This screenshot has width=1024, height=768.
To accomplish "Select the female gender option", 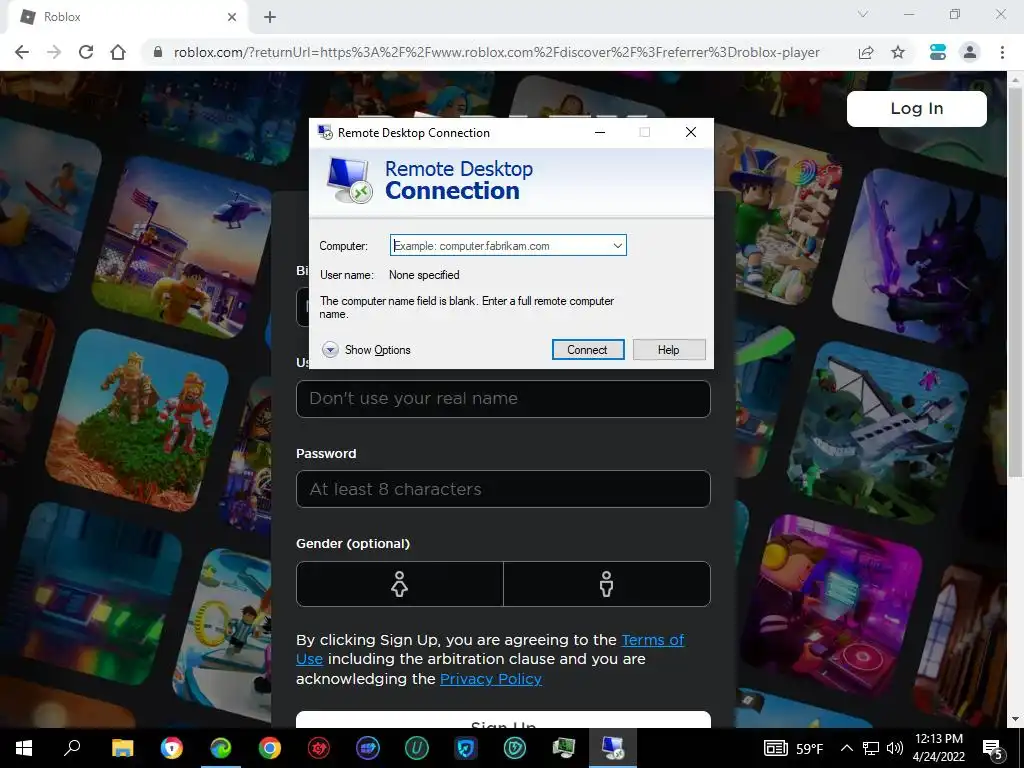I will 400,584.
